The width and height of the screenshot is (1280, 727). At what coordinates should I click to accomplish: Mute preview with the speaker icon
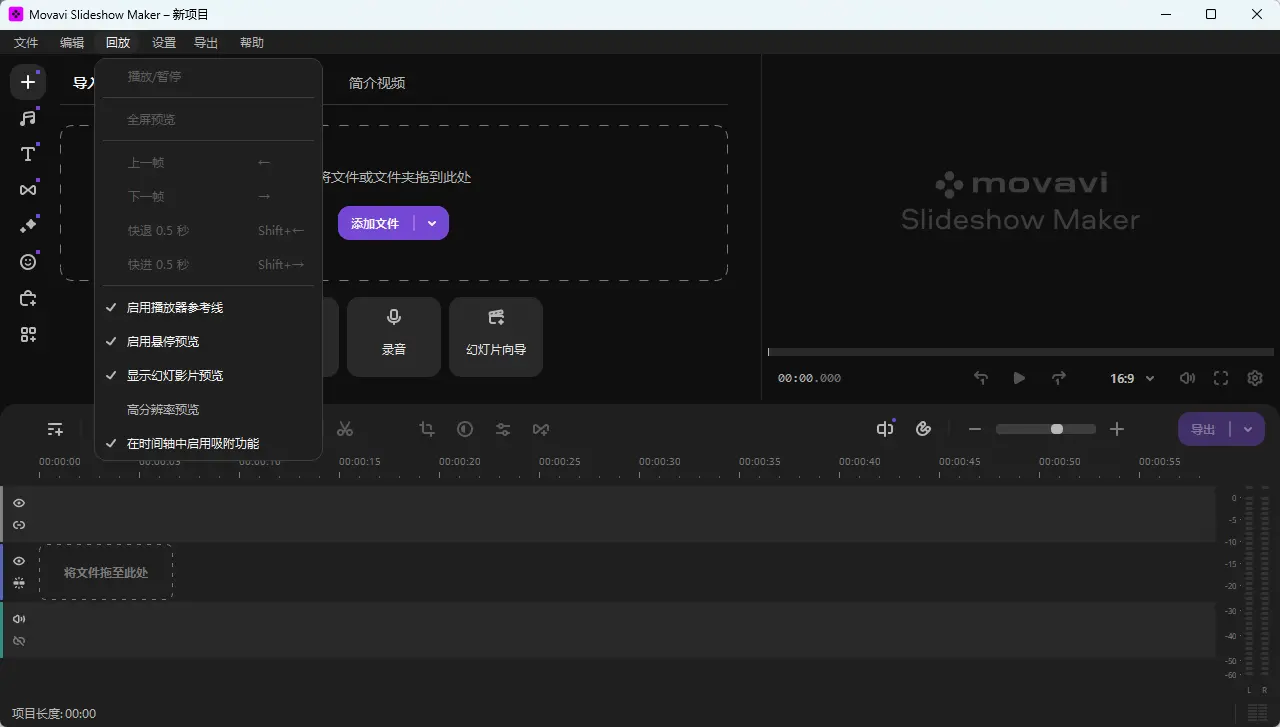click(1187, 378)
